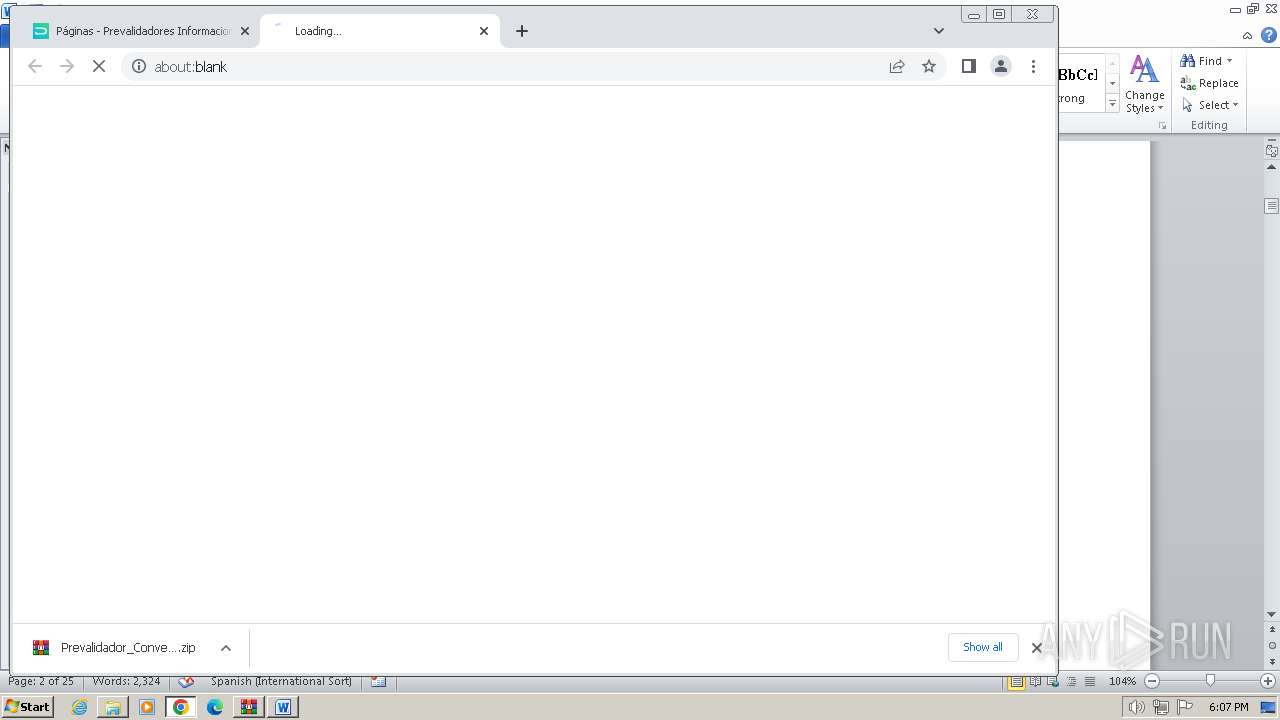This screenshot has width=1280, height=720.
Task: Open Select Browse Object button in Word
Action: pos(1272,647)
